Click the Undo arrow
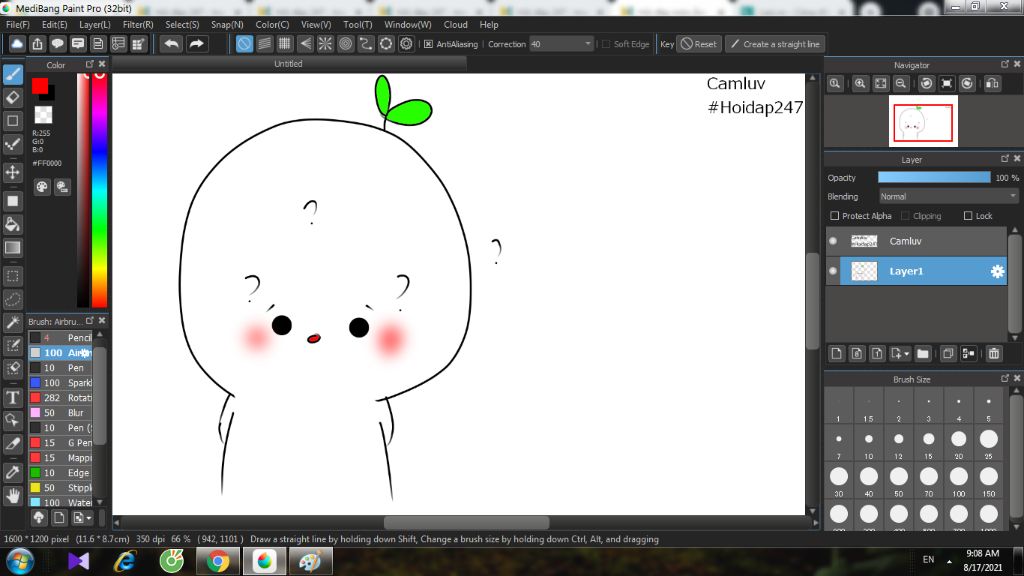The height and width of the screenshot is (576, 1024). [x=172, y=44]
